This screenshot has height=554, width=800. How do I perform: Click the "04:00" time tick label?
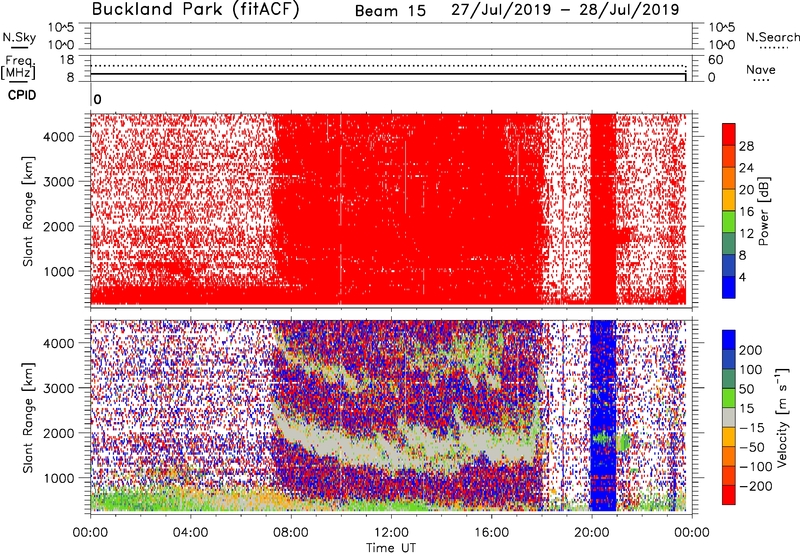190,533
